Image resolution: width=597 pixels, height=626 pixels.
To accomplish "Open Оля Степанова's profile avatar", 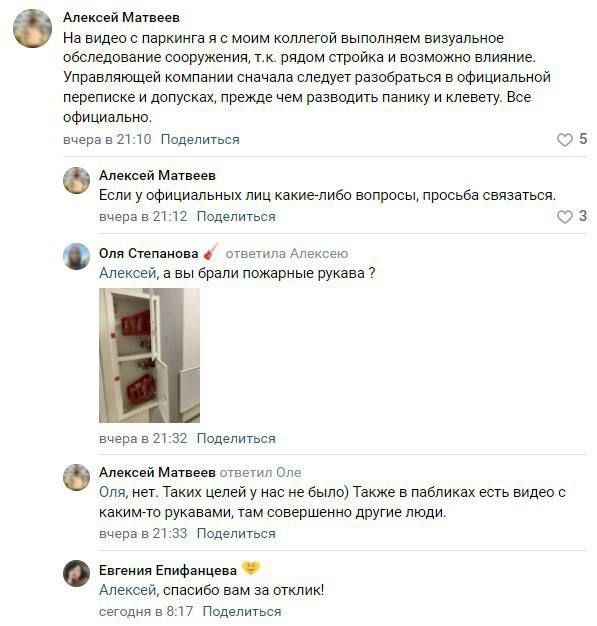I will [76, 256].
